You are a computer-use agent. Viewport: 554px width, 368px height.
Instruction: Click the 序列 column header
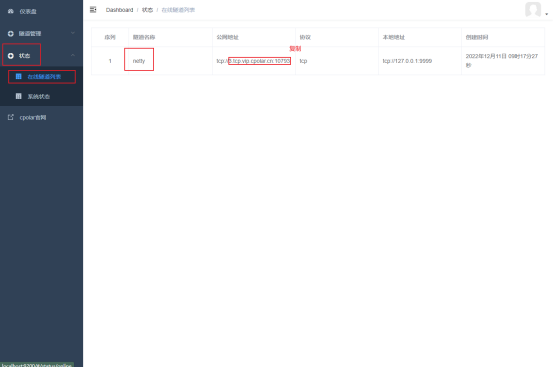pos(110,37)
